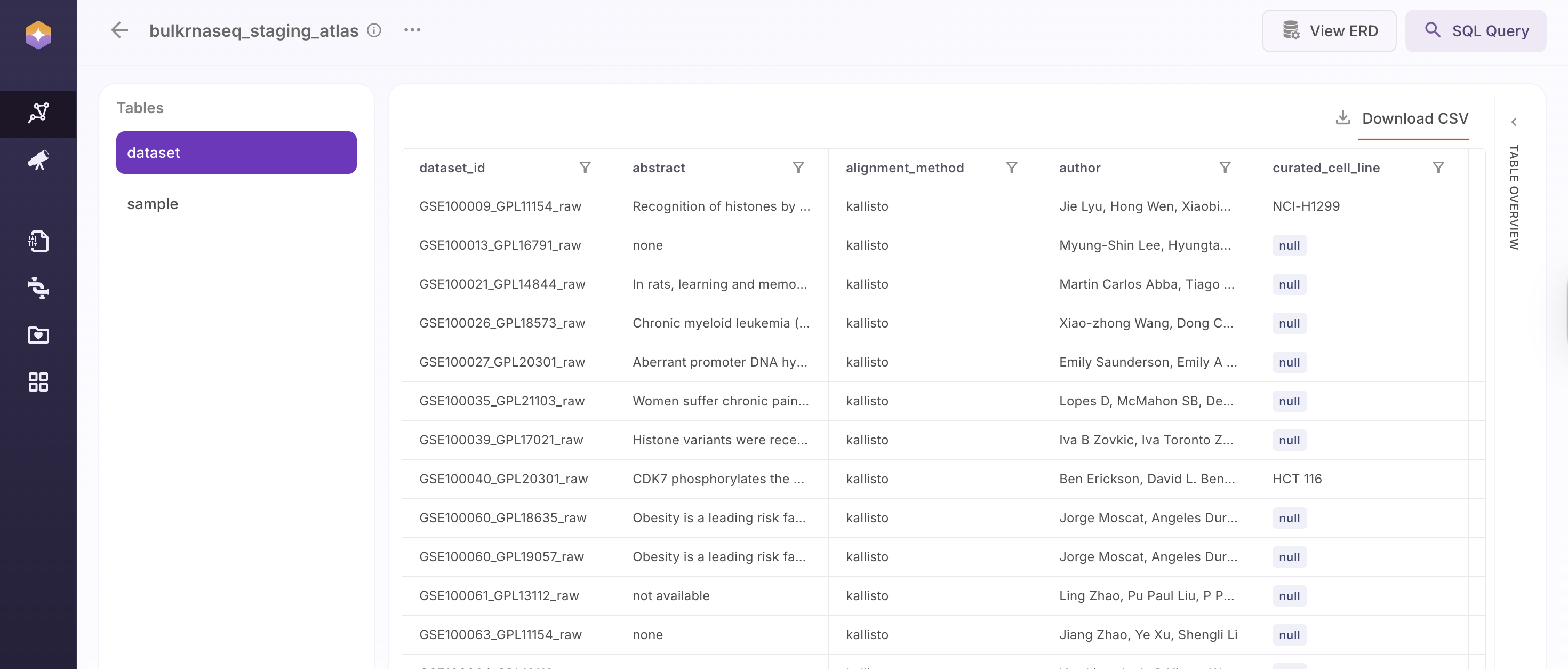Open filter for dataset_id column
This screenshot has height=669, width=1568.
click(585, 168)
